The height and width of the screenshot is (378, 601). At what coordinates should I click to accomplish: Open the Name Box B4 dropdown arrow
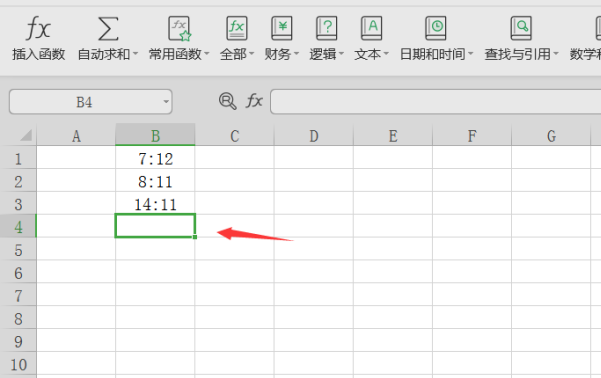166,102
